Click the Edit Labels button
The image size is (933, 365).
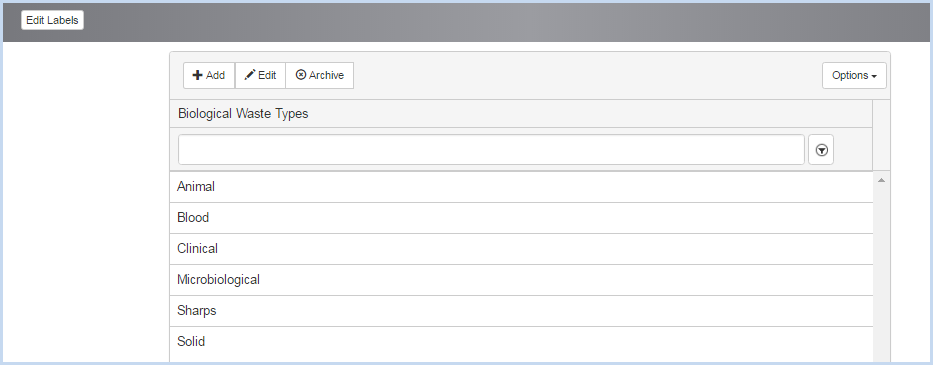(52, 20)
